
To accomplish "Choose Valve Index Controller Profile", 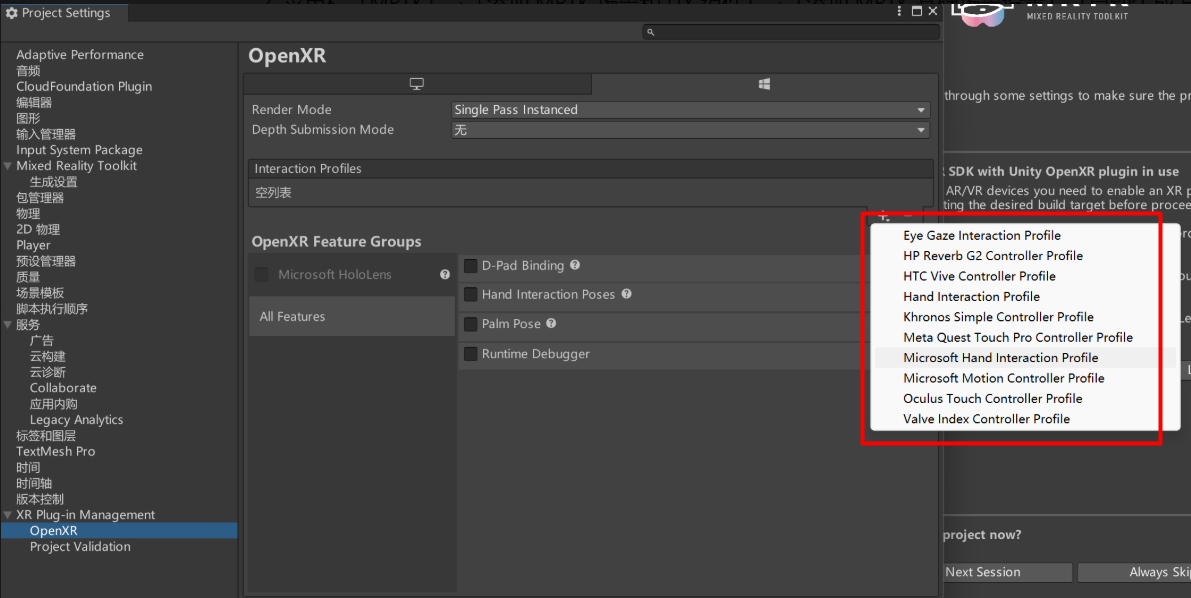I will pos(986,419).
